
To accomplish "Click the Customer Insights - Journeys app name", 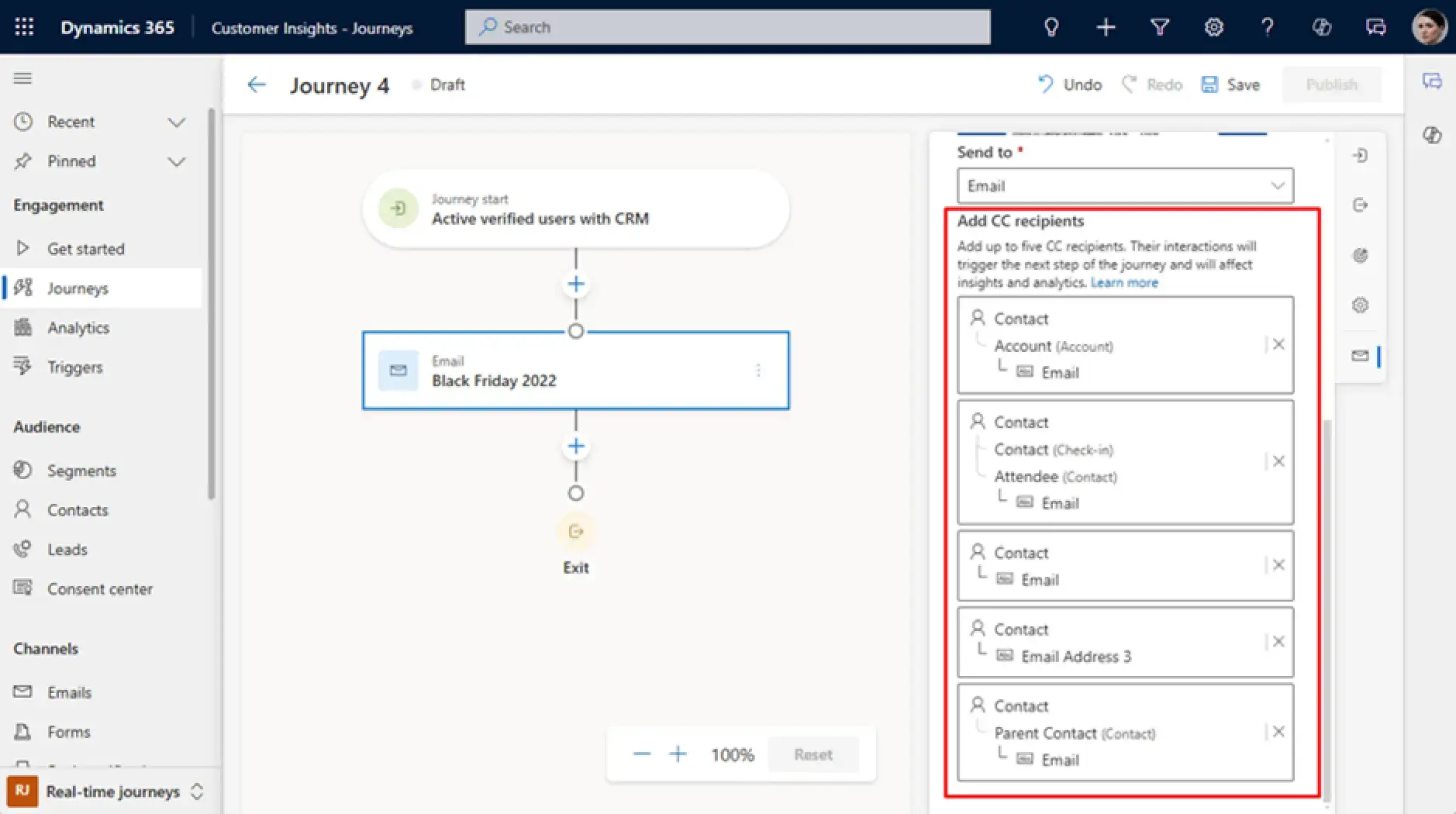I will point(312,28).
